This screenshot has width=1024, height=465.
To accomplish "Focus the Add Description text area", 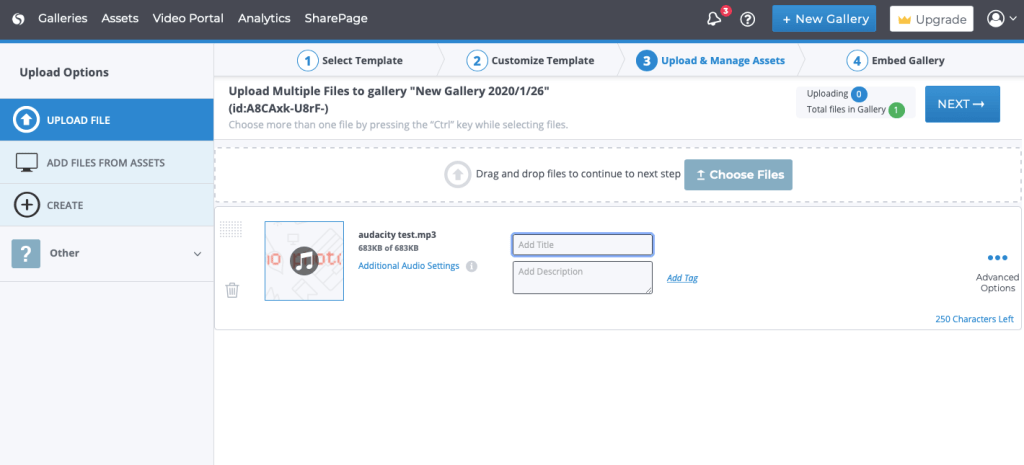I will [x=582, y=277].
